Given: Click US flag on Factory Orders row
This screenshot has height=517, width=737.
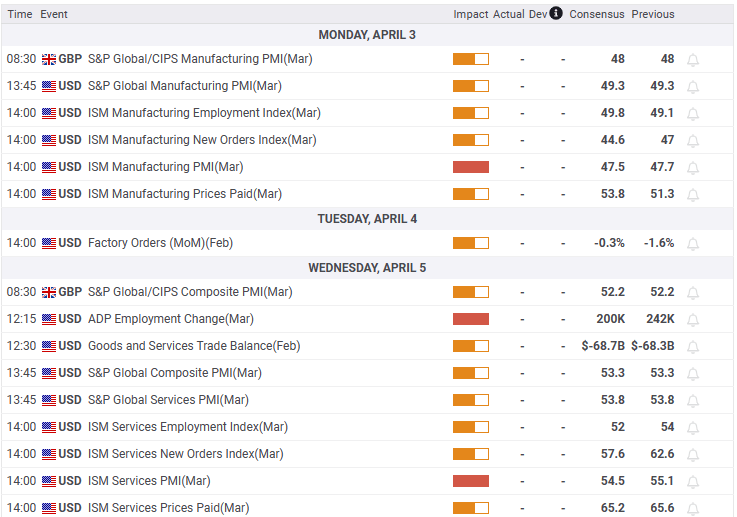Looking at the screenshot, I should click(x=49, y=243).
